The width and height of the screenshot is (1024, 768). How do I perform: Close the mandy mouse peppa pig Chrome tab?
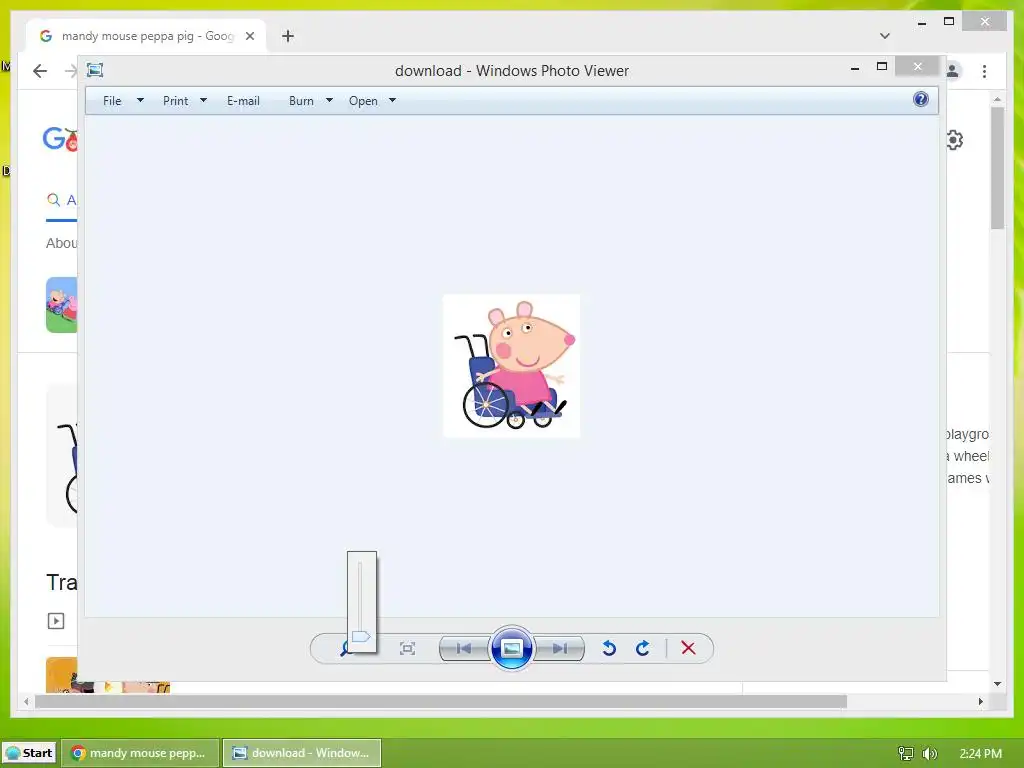coord(250,36)
